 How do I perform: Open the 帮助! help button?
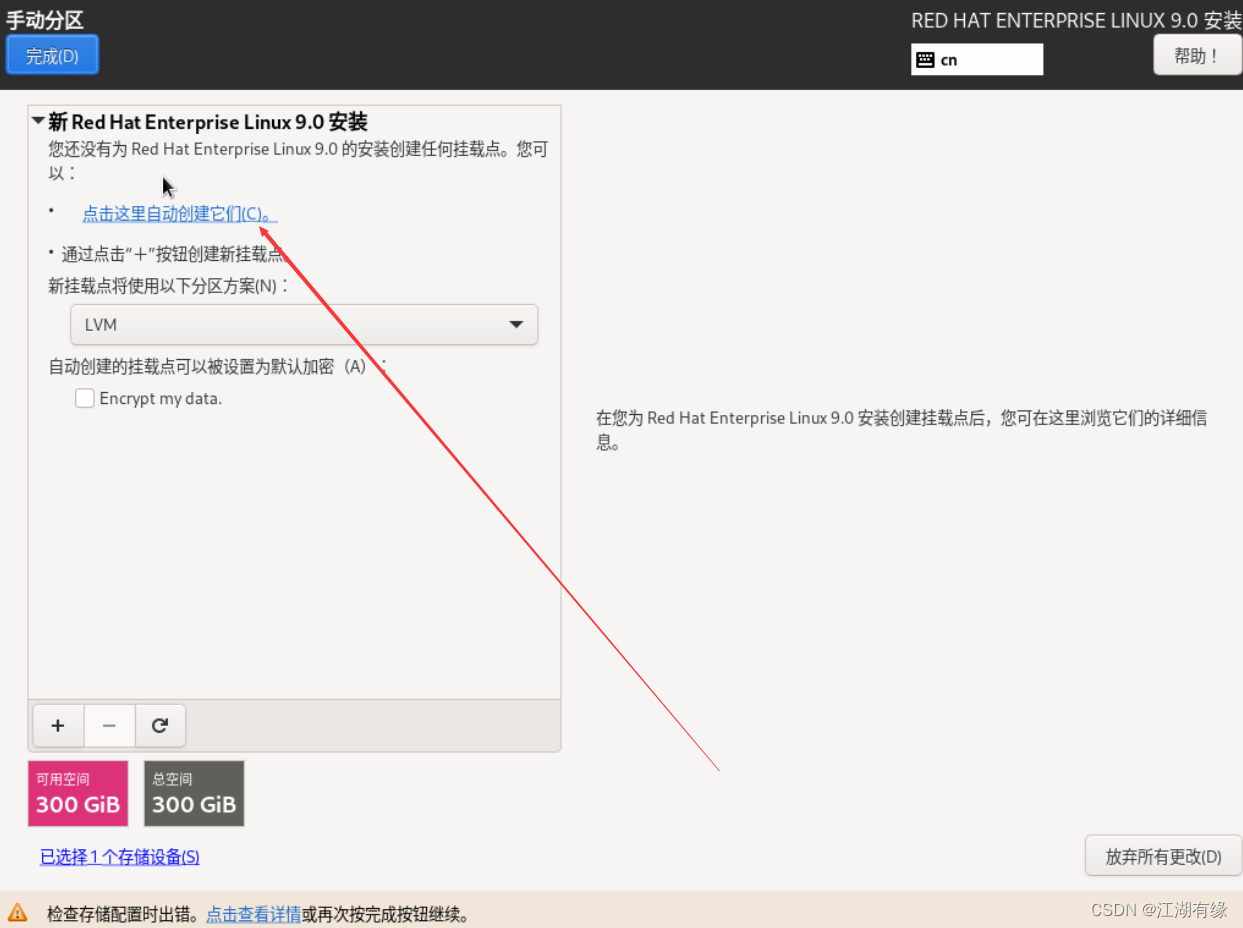[1197, 56]
